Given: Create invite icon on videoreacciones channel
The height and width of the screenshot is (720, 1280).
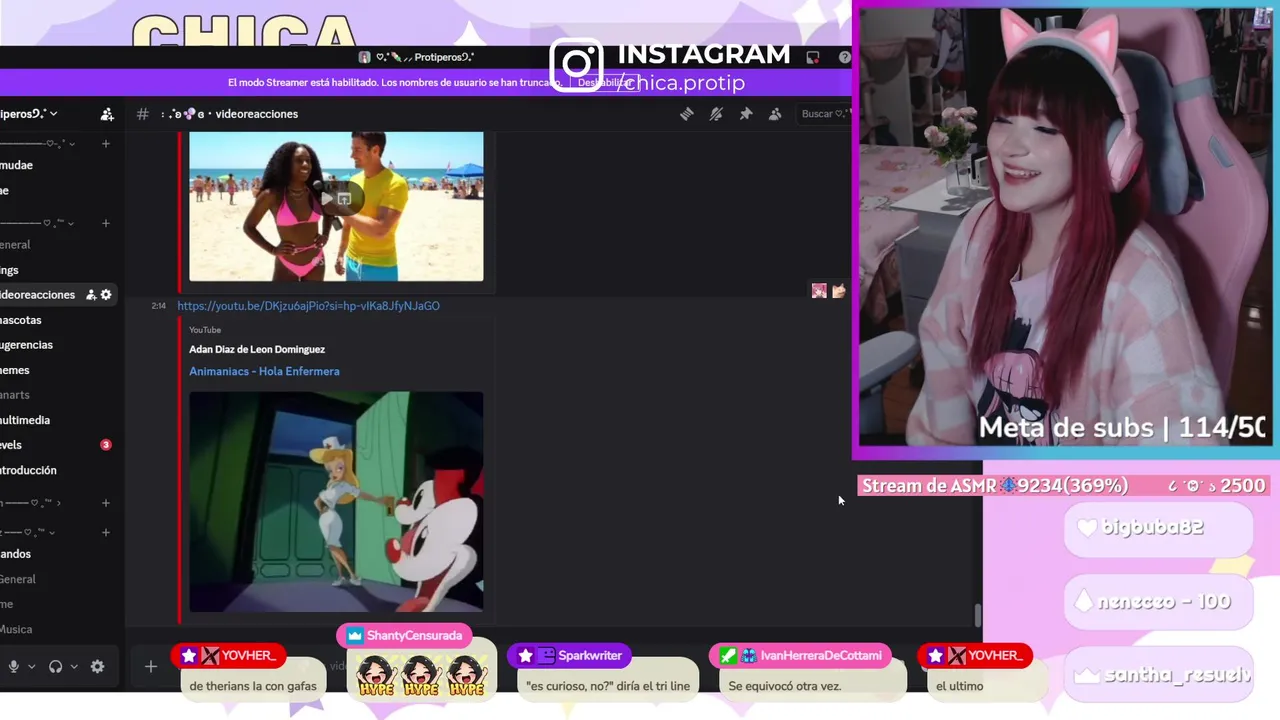Looking at the screenshot, I should [x=91, y=295].
